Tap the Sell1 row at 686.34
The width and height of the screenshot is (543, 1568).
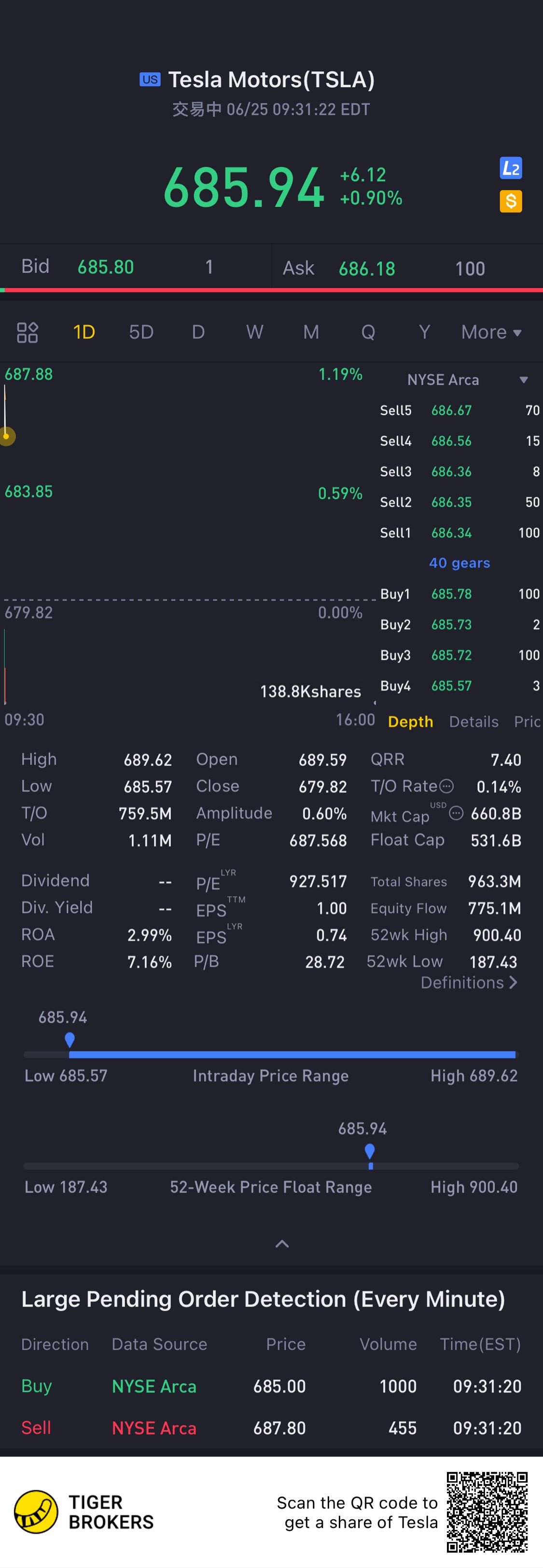459,533
